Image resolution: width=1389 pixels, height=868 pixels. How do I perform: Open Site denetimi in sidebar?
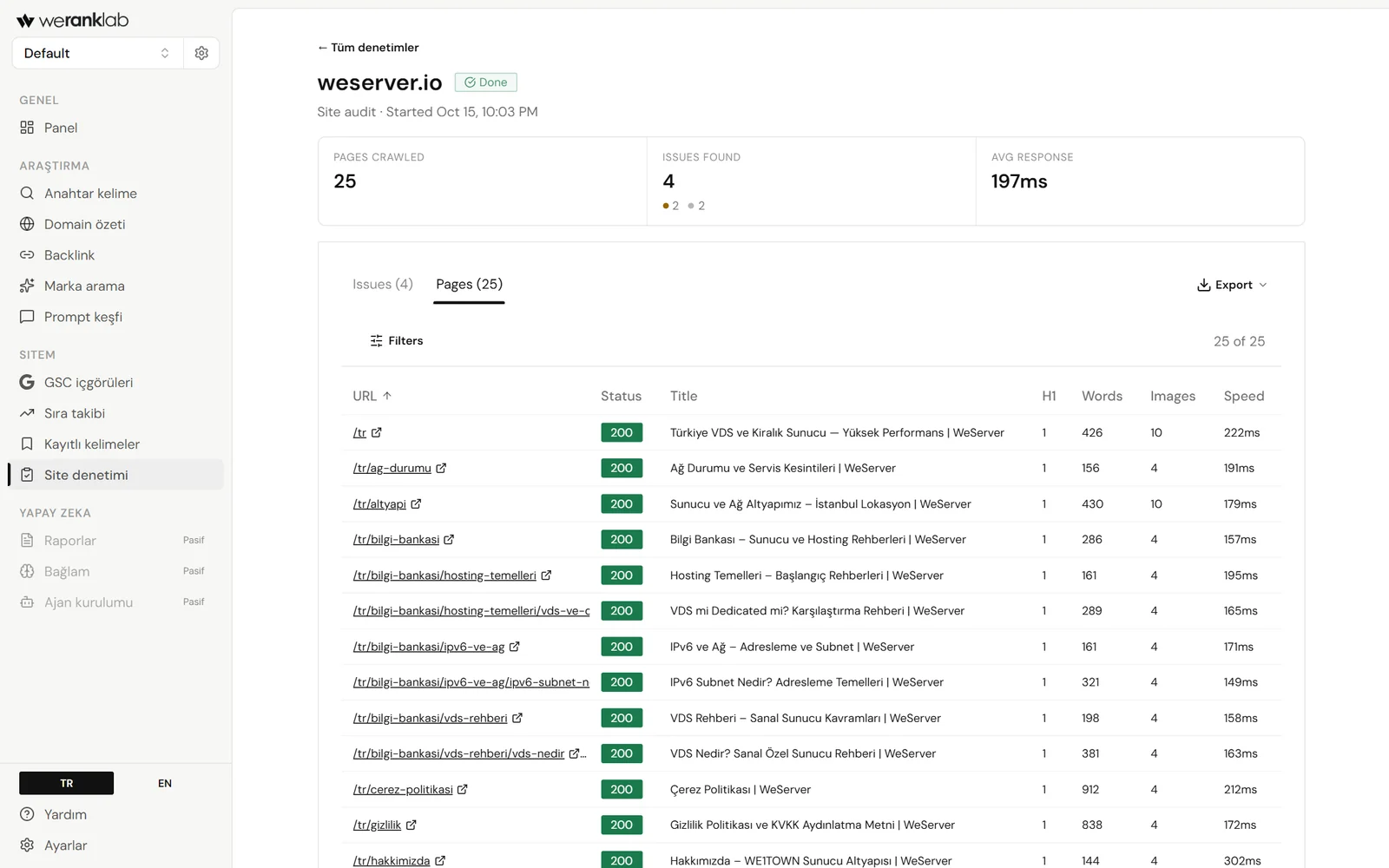[x=116, y=475]
